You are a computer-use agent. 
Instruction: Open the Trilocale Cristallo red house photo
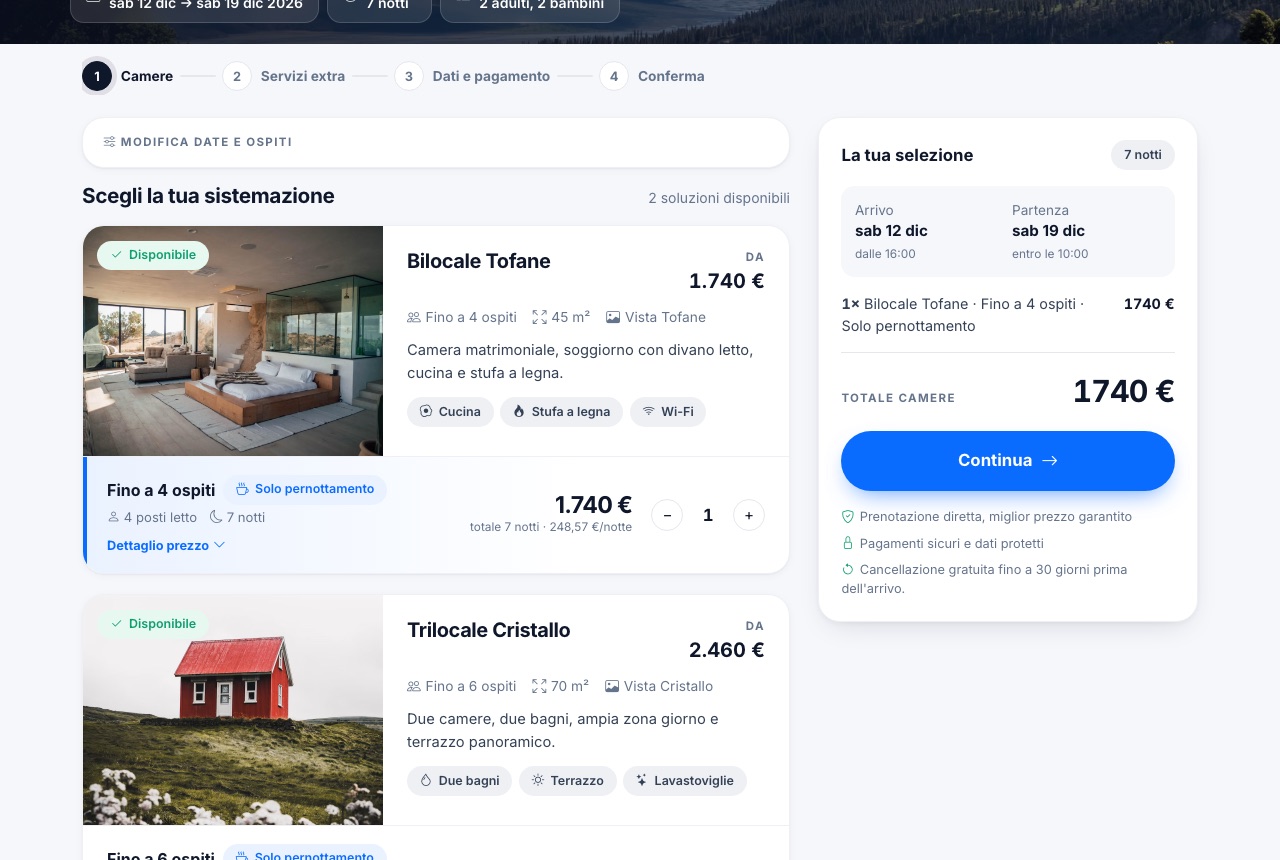(x=233, y=710)
